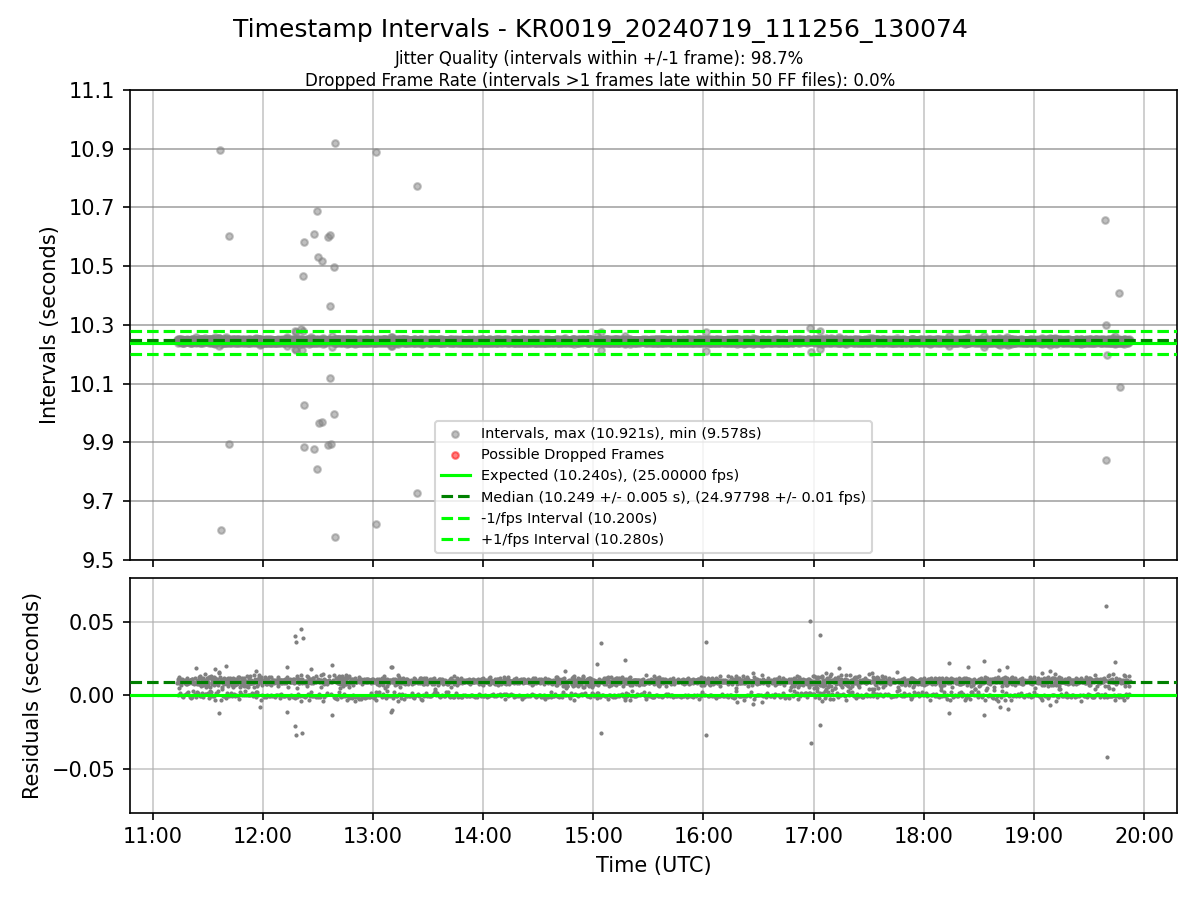Screen dimensions: 1200x900
Task: Click the 11:00 time tick label
Action: 153,835
